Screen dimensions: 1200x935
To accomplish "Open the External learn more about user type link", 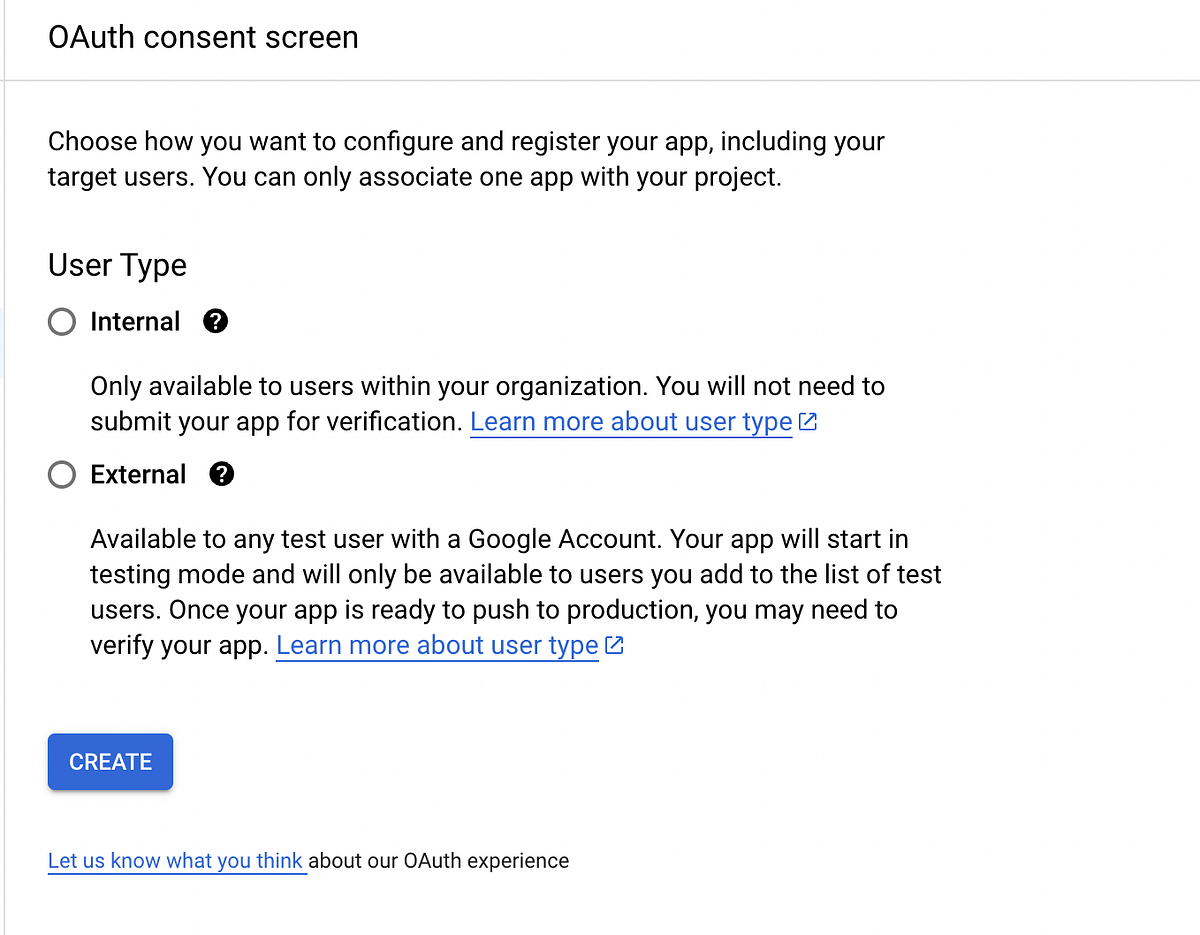I will coord(437,645).
